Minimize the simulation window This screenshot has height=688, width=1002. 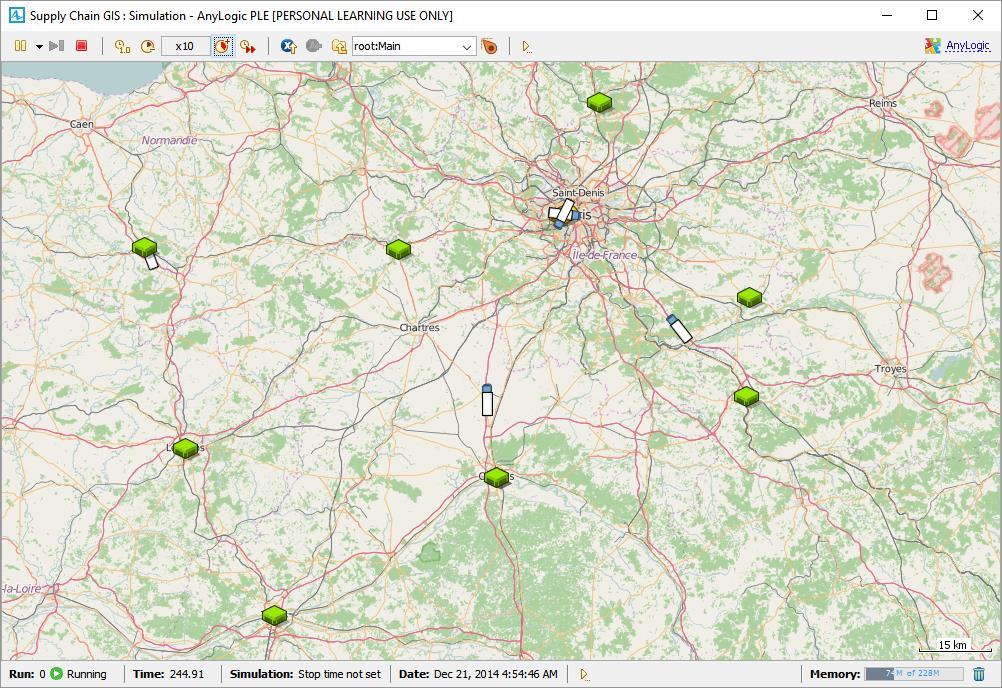pos(887,15)
